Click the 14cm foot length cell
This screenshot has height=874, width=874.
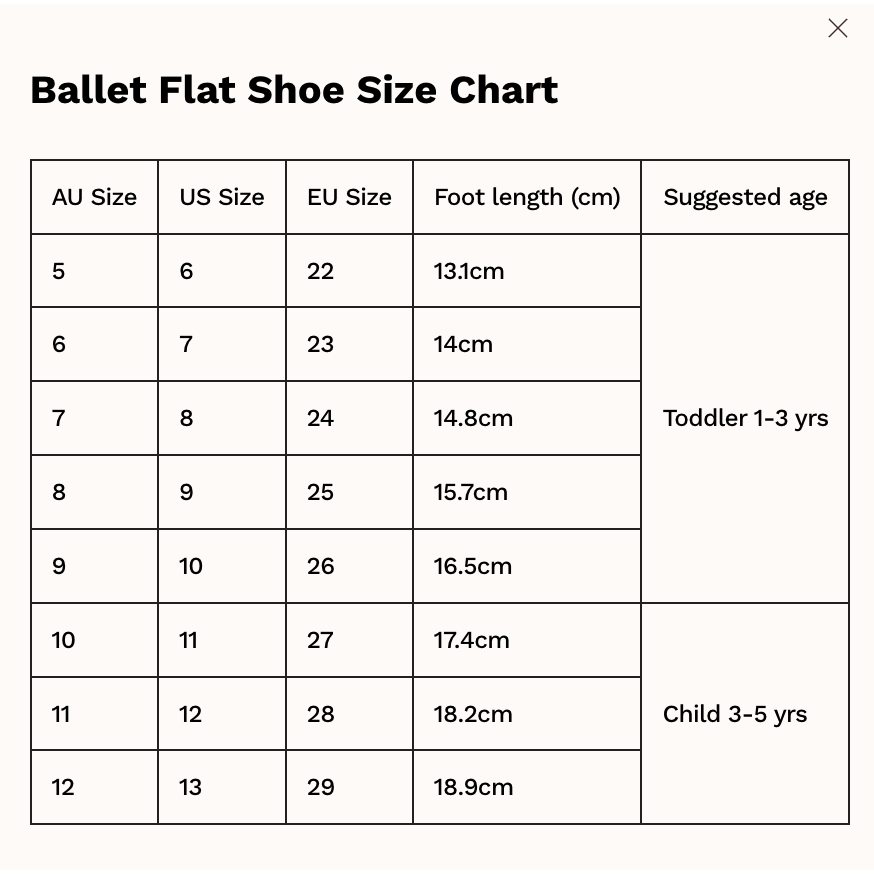527,344
